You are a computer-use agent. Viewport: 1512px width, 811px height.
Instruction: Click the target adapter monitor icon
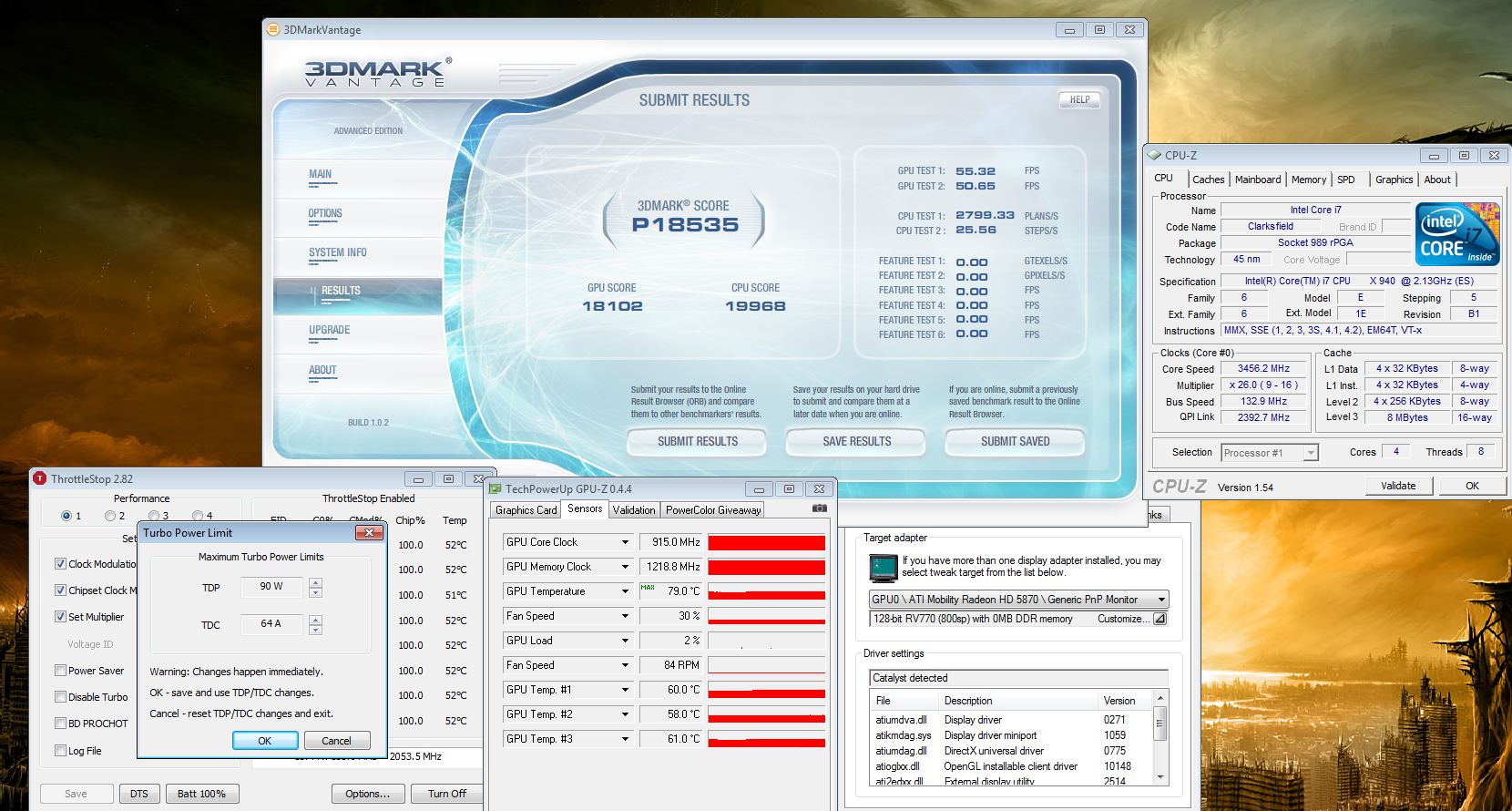881,567
